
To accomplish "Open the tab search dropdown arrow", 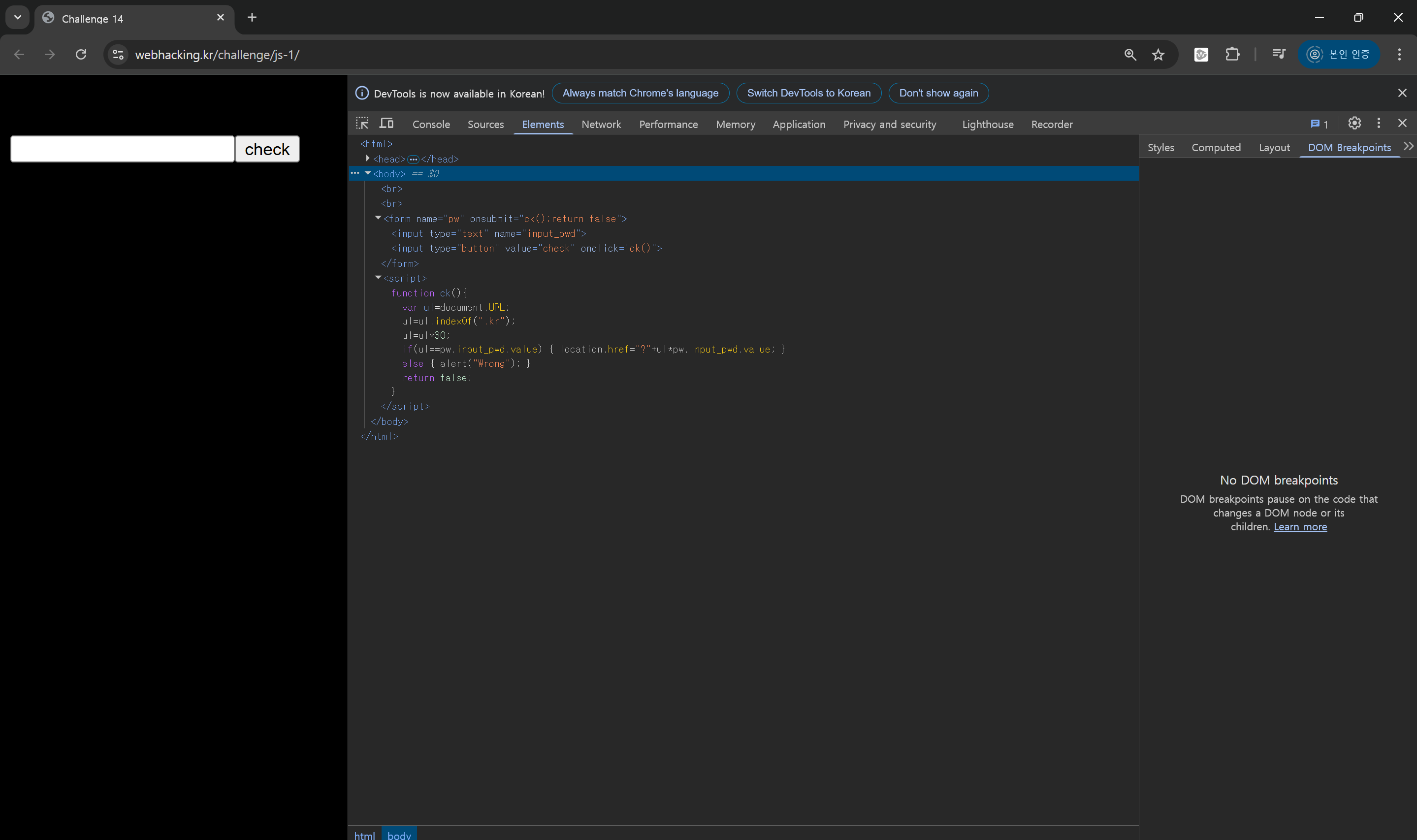I will pos(18,18).
